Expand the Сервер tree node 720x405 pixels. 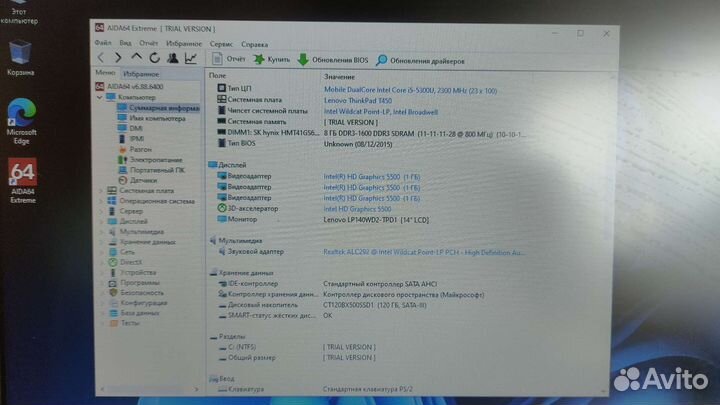[101, 211]
